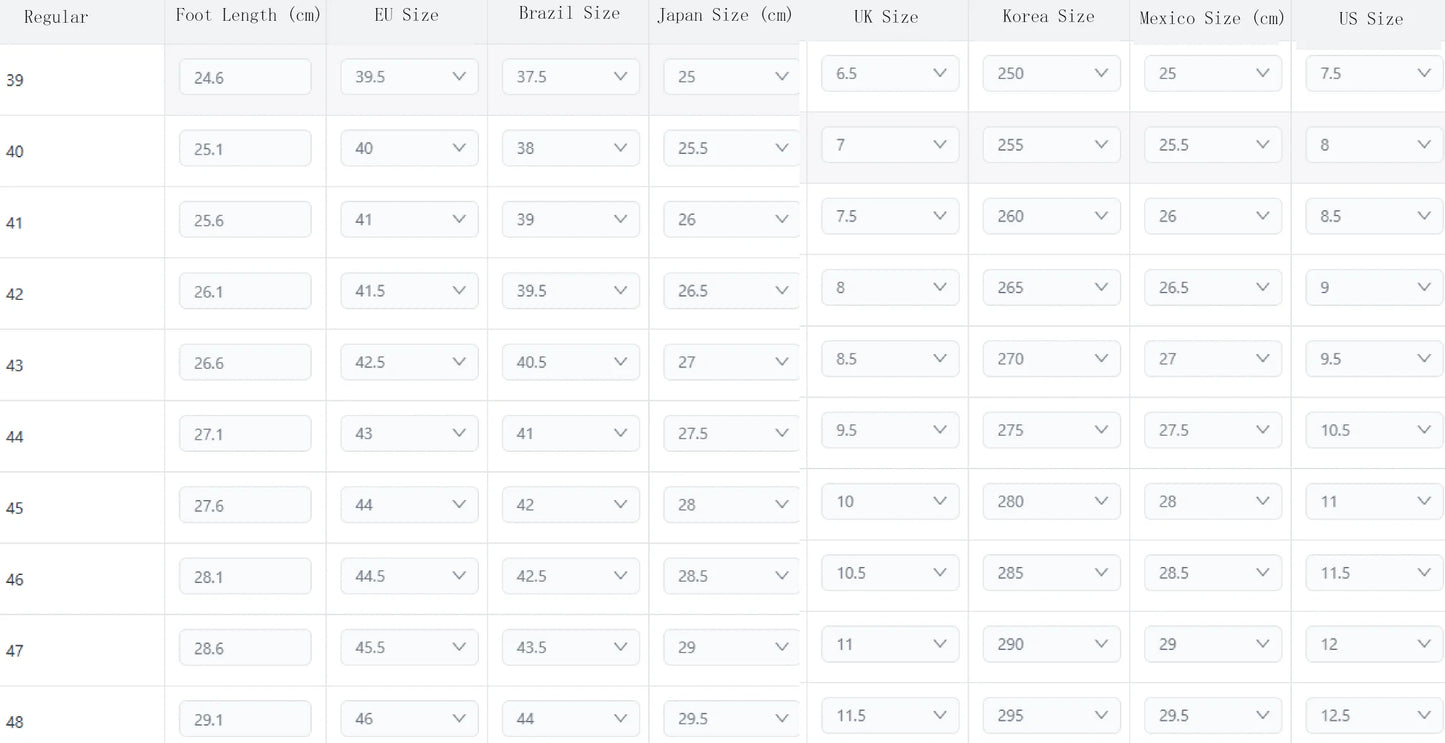Expand EU Size 46 dropdown
1445x743 pixels.
(x=409, y=719)
